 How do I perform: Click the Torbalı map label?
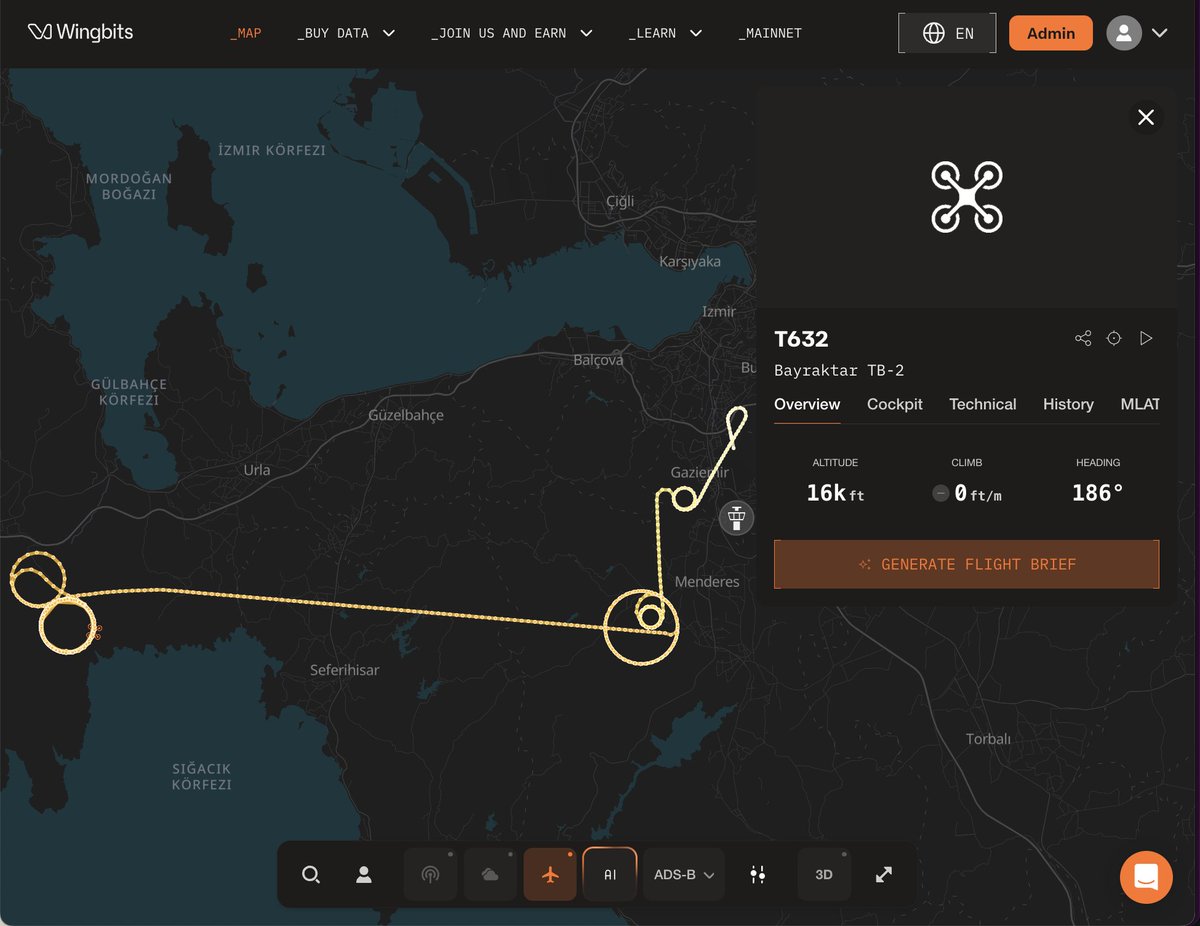988,740
